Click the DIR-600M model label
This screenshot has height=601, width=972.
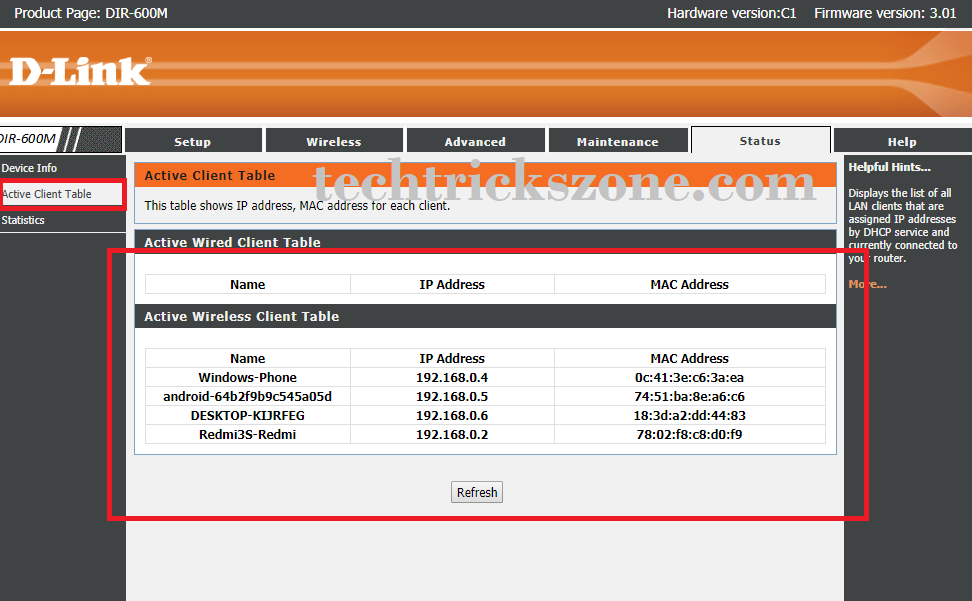pos(28,139)
